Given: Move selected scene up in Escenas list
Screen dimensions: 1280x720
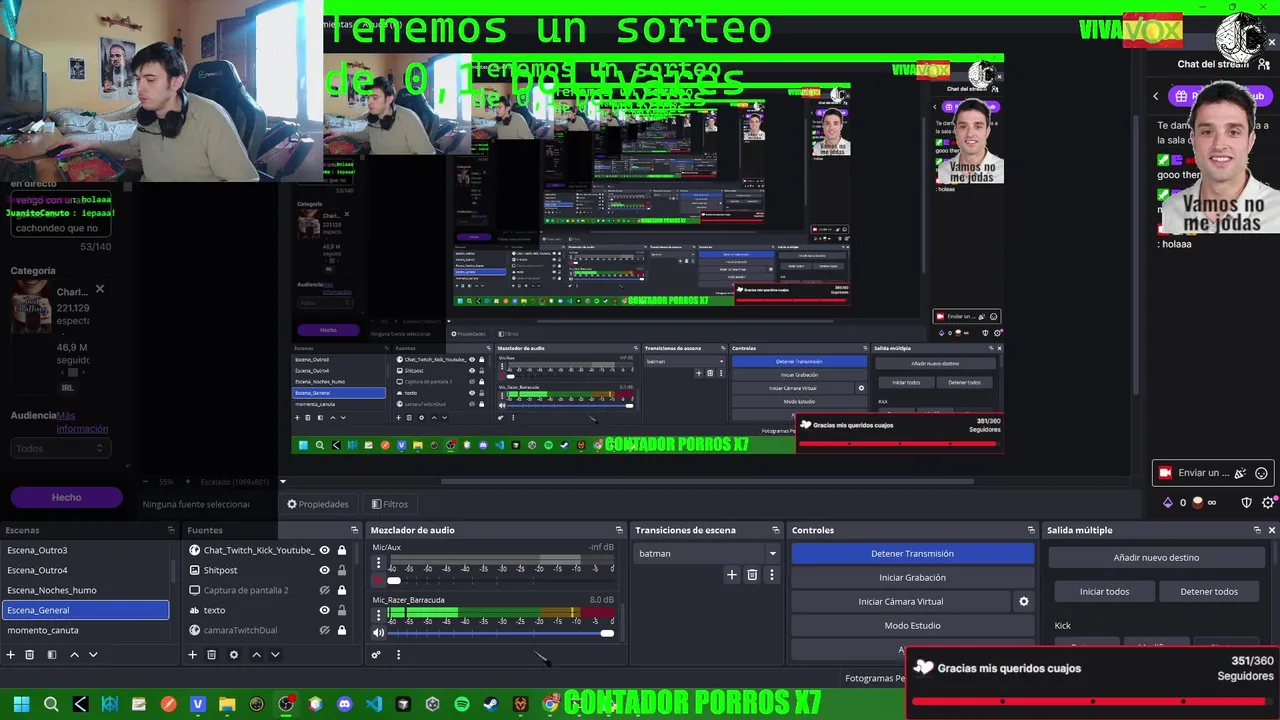Looking at the screenshot, I should click(x=74, y=655).
